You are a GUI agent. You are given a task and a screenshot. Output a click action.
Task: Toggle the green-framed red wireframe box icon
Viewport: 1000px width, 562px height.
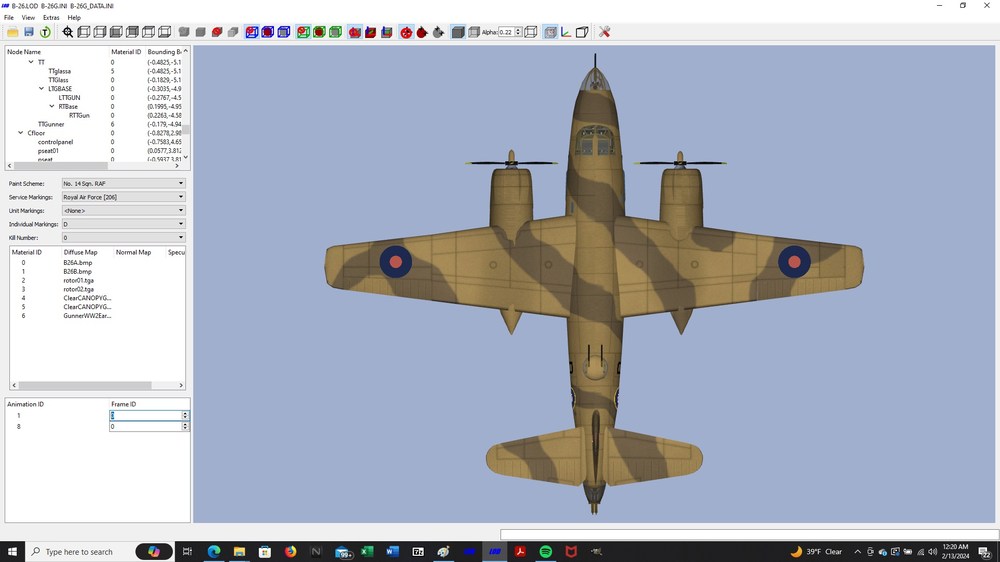[304, 32]
